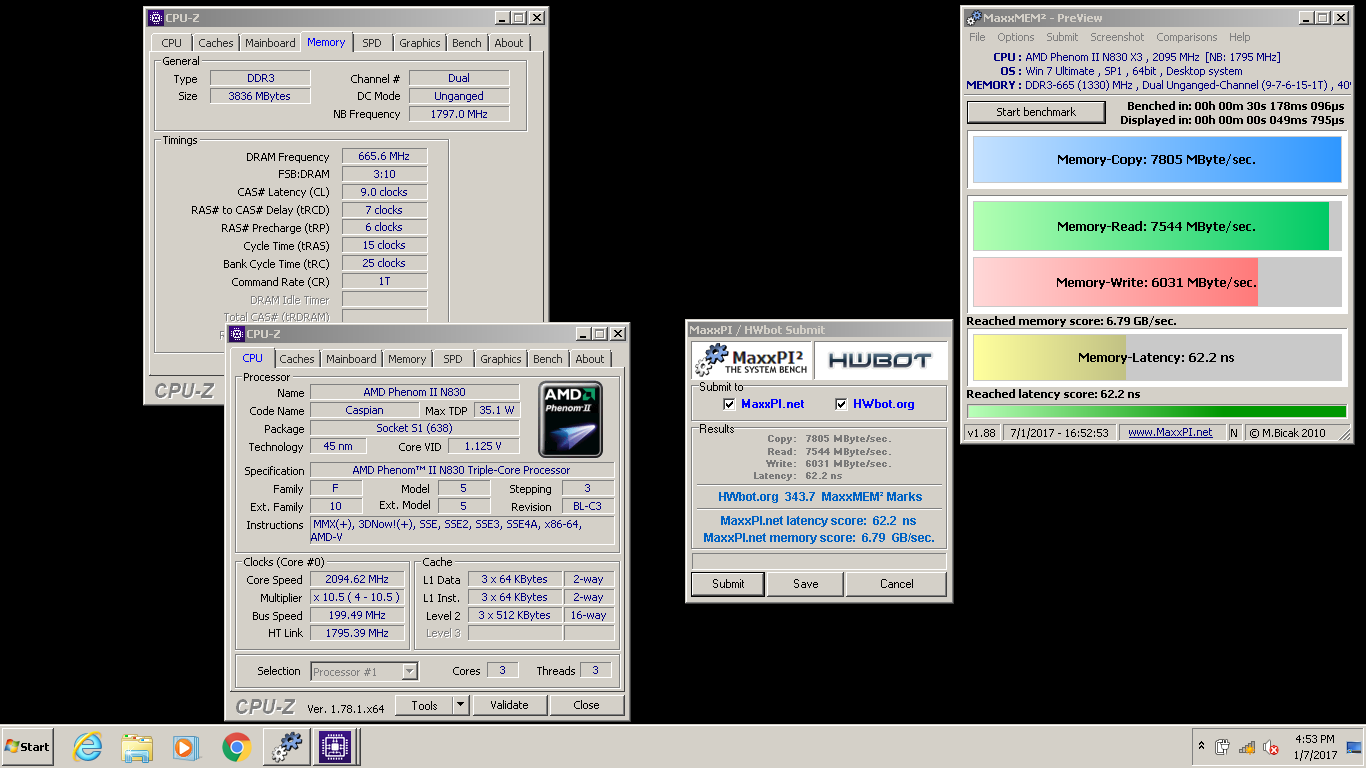Select About tab in back CPU-Z window

tap(509, 43)
